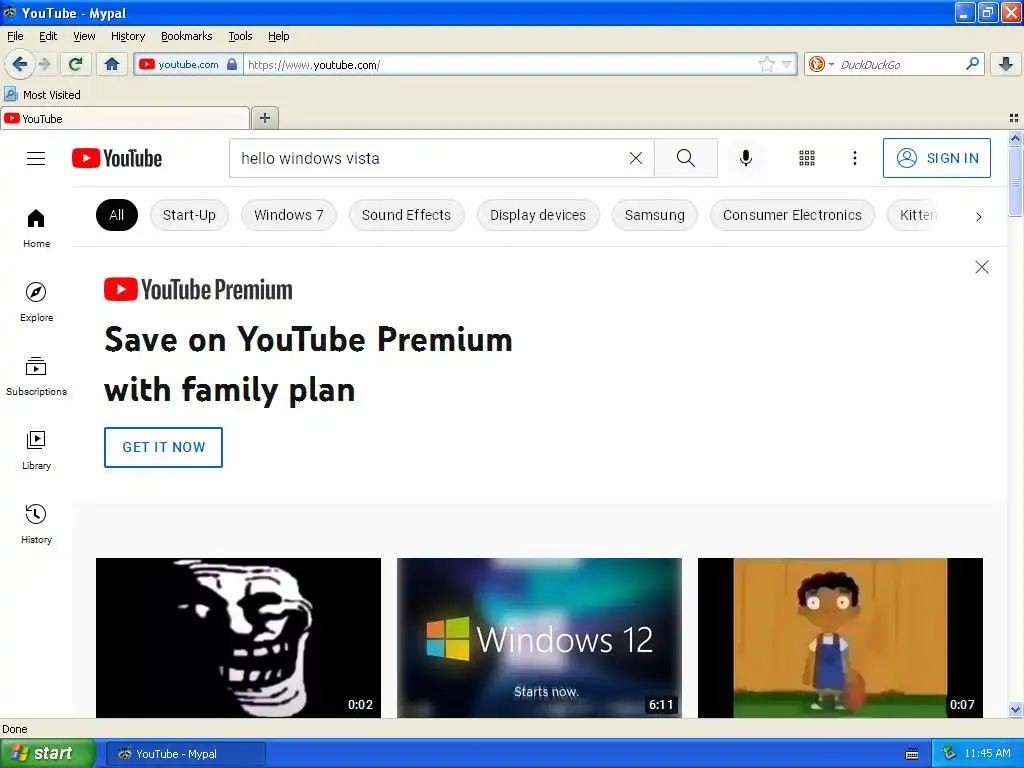Select the Sound Effects filter chip
The width and height of the screenshot is (1024, 768).
(x=406, y=215)
